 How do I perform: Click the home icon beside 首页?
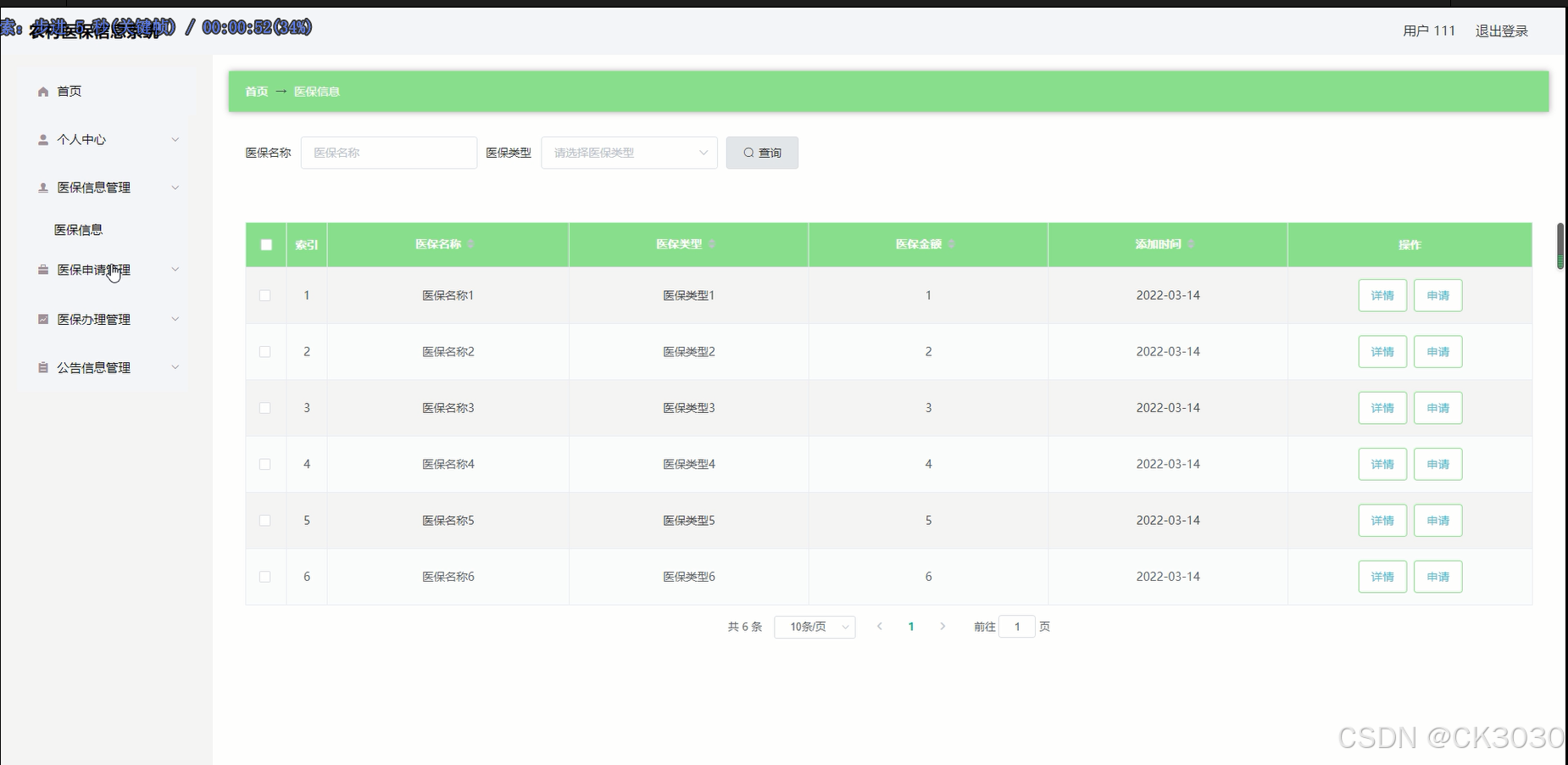pos(42,91)
